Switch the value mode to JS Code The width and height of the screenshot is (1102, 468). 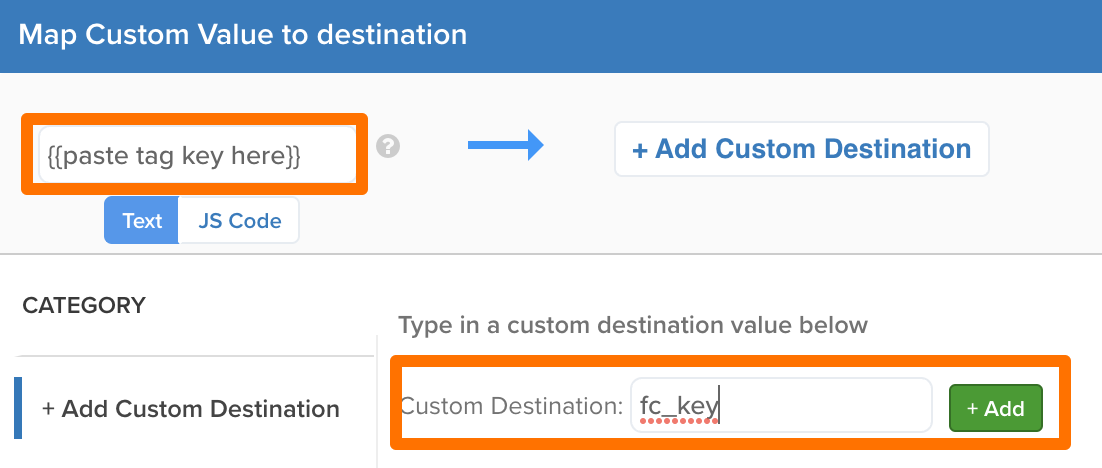238,220
